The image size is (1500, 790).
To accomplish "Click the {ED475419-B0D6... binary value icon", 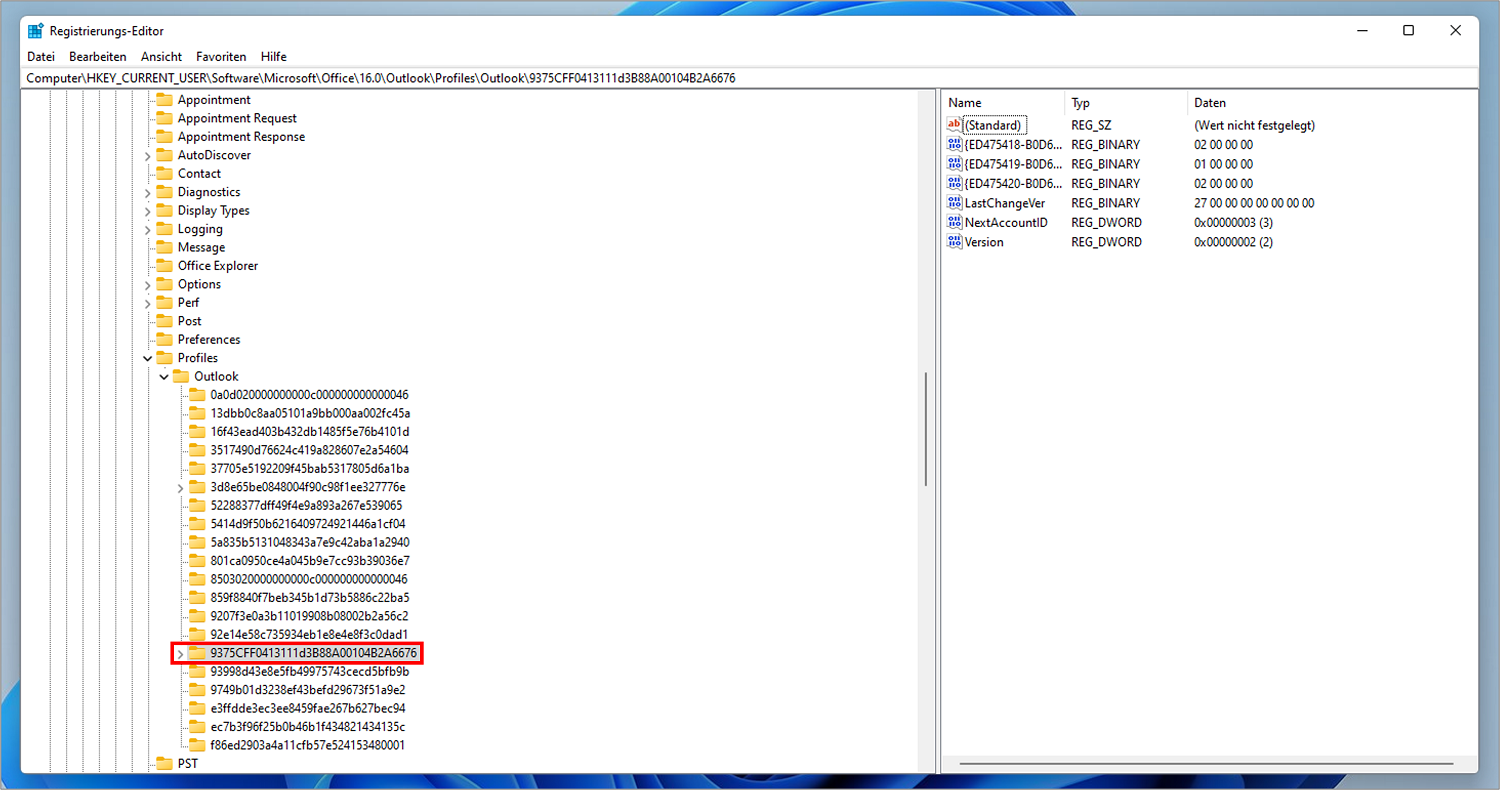I will 954,164.
